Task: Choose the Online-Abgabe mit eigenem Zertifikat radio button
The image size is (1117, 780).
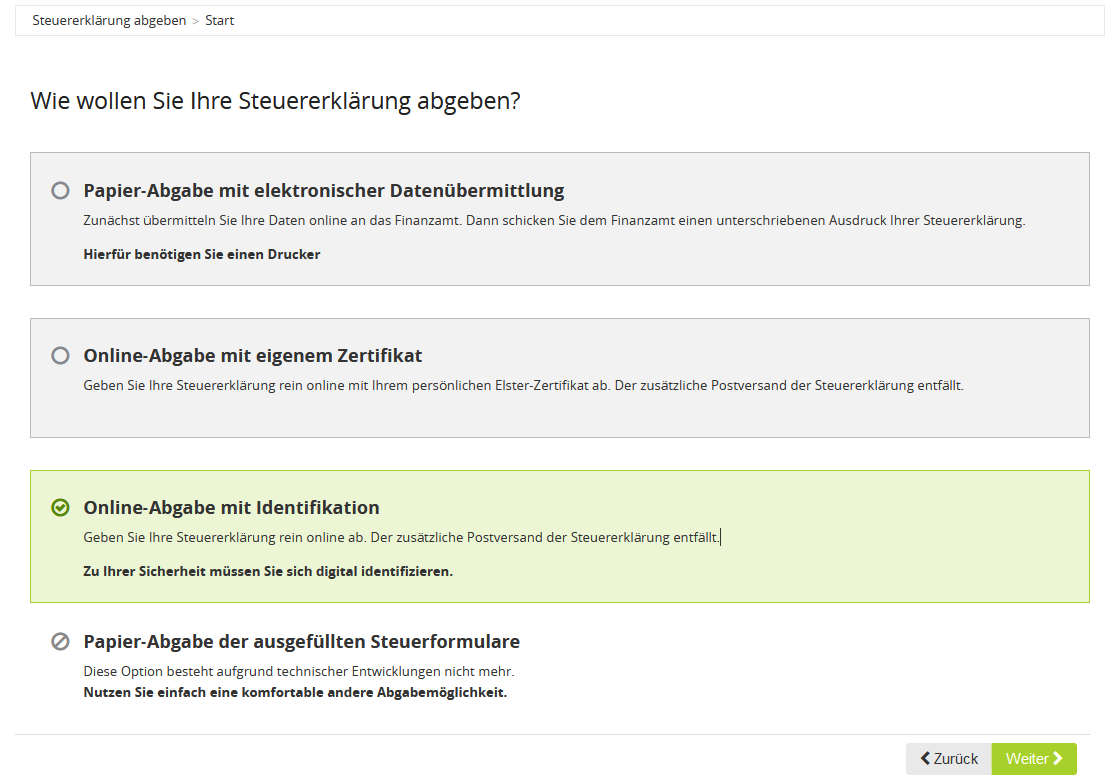Action: (x=61, y=355)
